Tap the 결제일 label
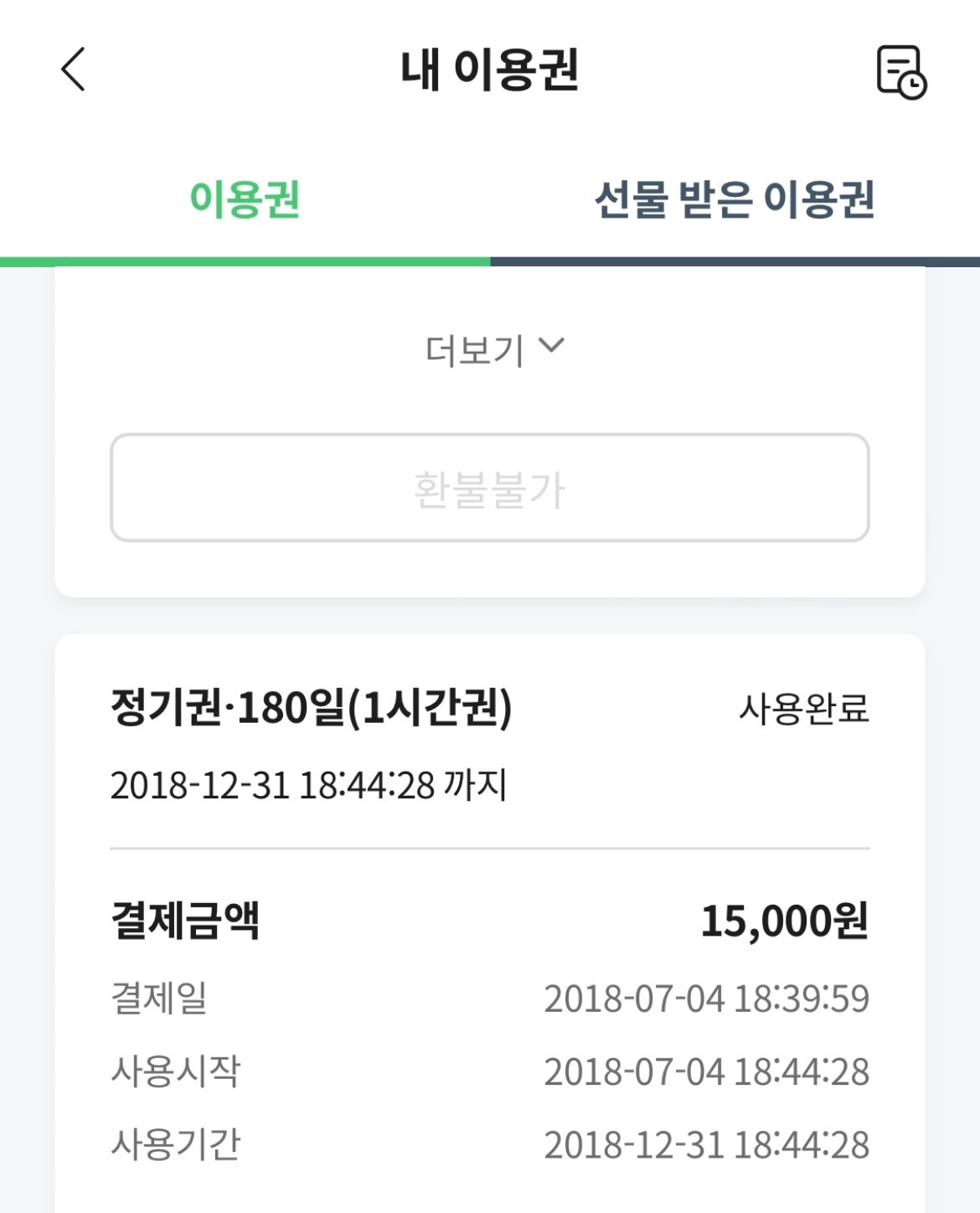980x1213 pixels. point(159,999)
